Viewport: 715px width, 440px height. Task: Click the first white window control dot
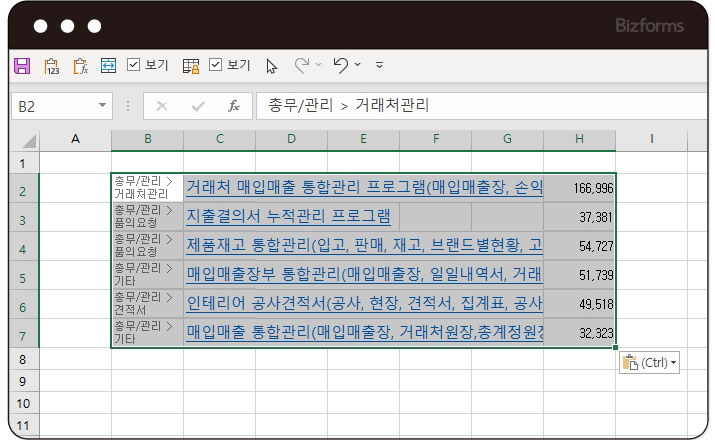[41, 26]
